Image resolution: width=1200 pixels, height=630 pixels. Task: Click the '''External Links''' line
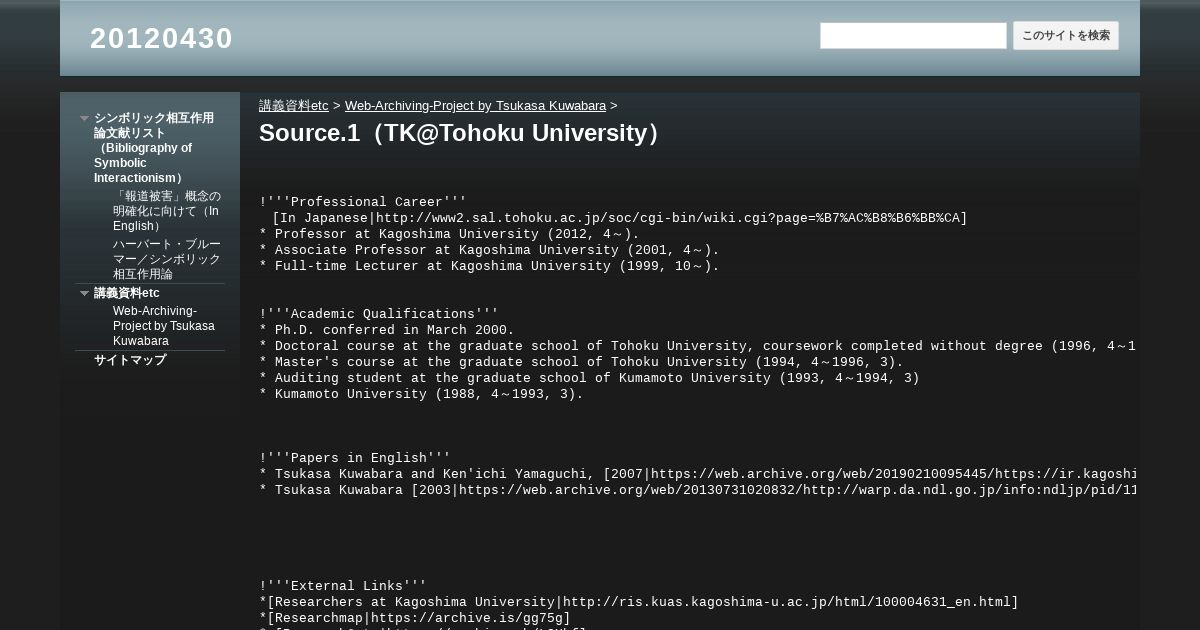[343, 586]
